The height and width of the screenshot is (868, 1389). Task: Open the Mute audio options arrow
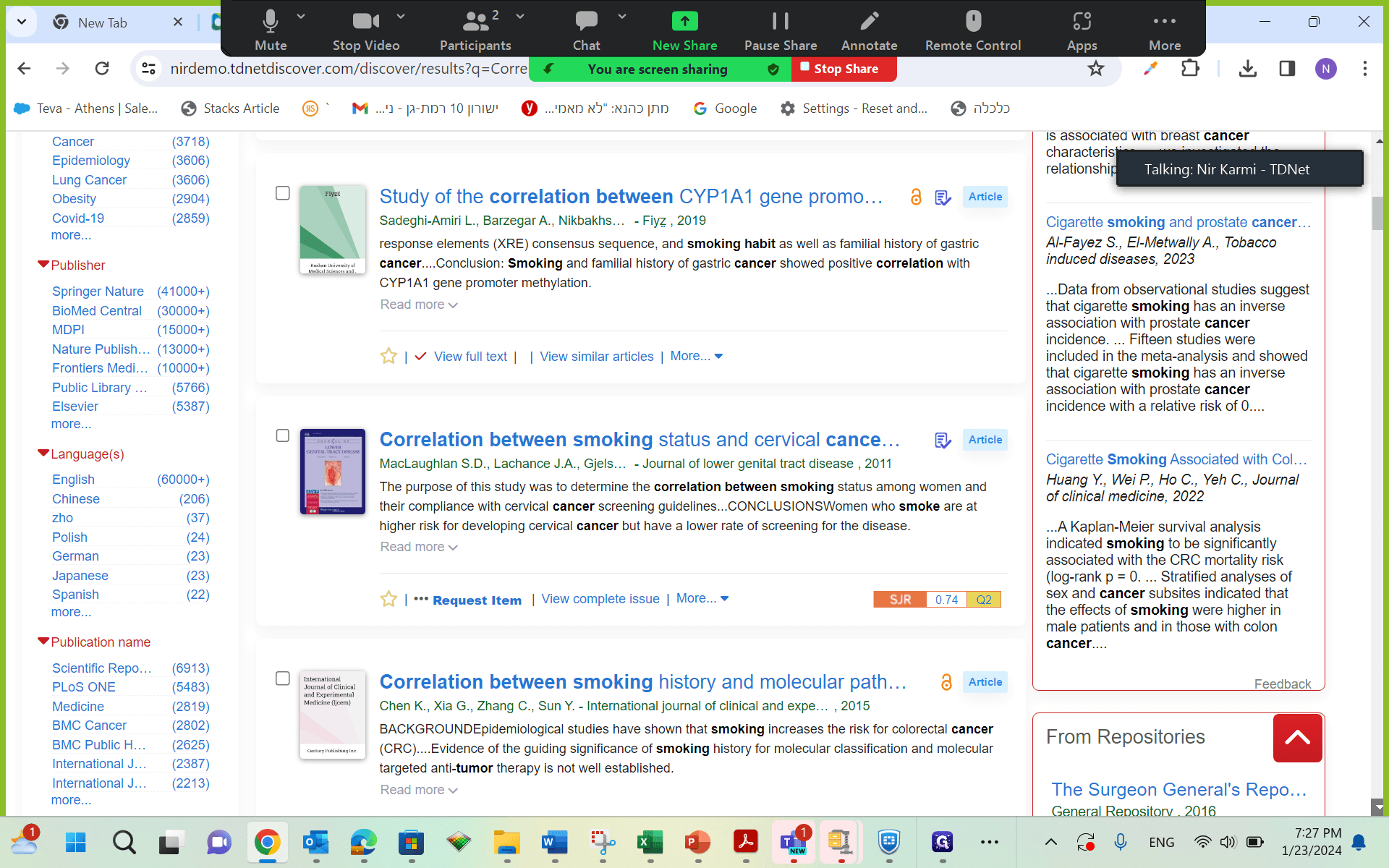click(301, 16)
